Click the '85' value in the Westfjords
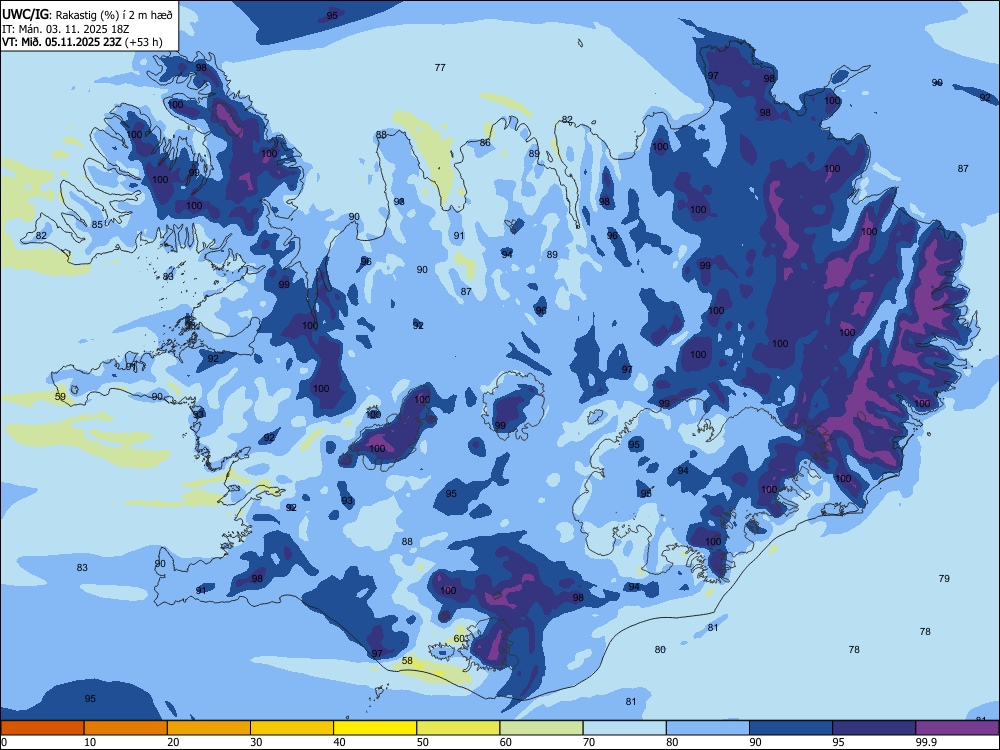1000x750 pixels. coord(97,224)
